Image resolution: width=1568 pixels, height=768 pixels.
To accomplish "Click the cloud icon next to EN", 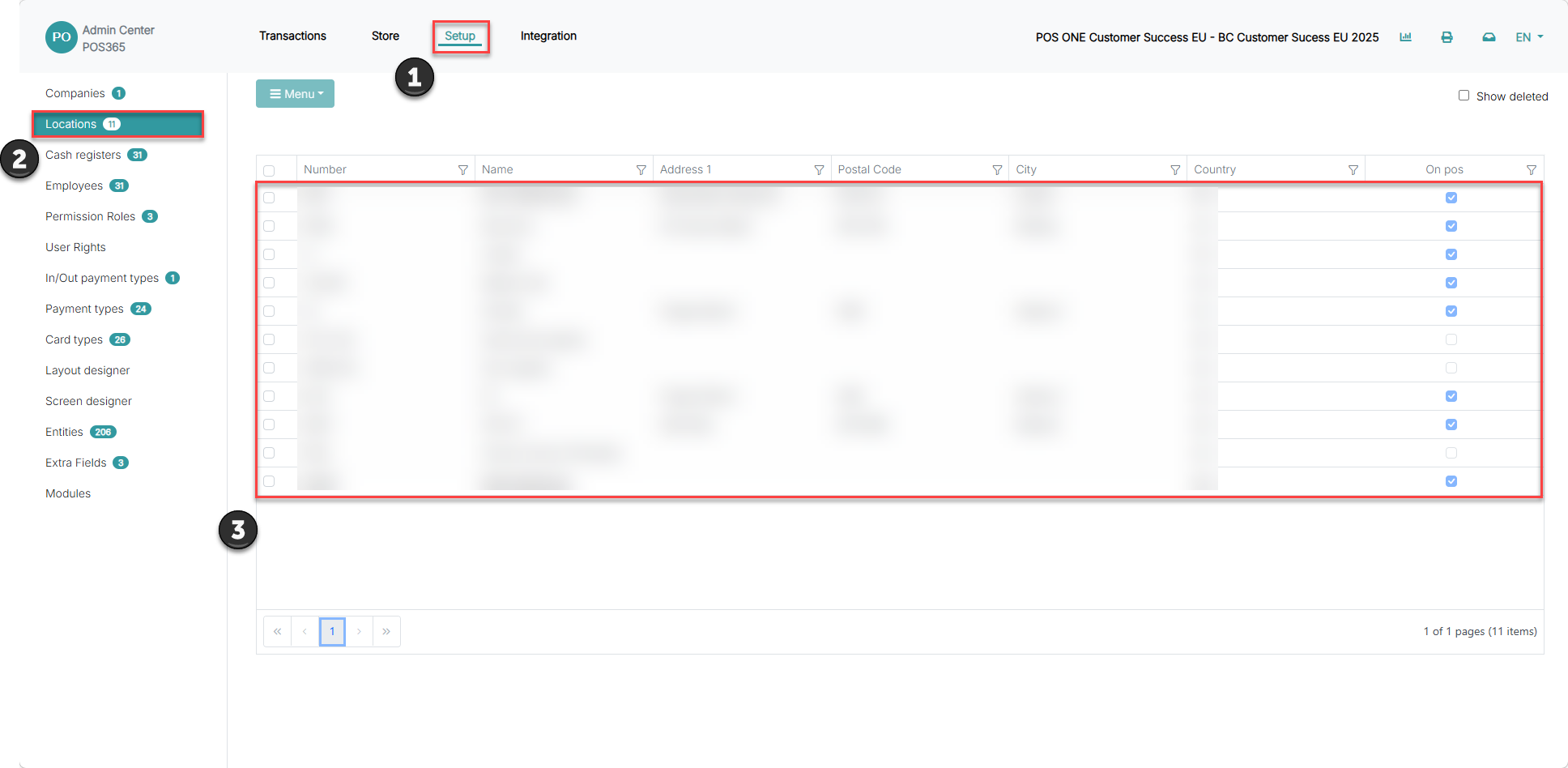I will pos(1489,37).
